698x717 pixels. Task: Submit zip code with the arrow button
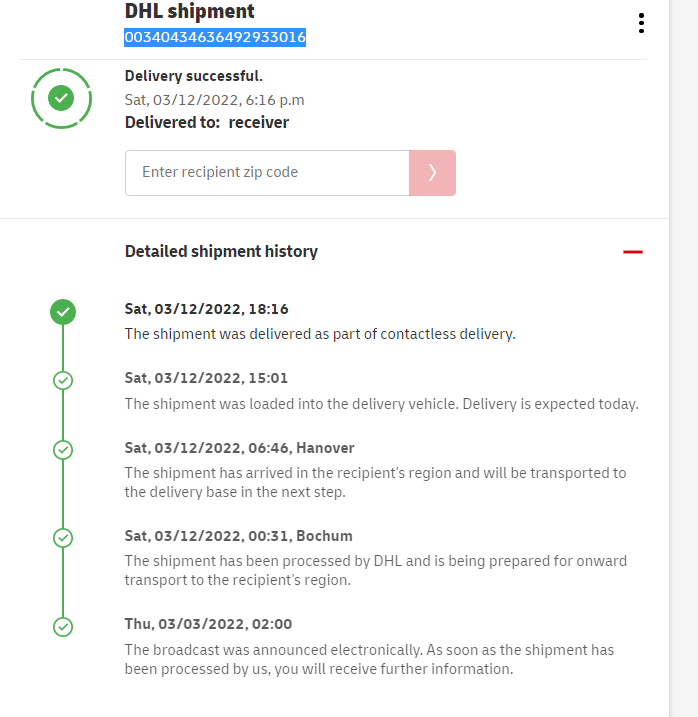tap(432, 172)
